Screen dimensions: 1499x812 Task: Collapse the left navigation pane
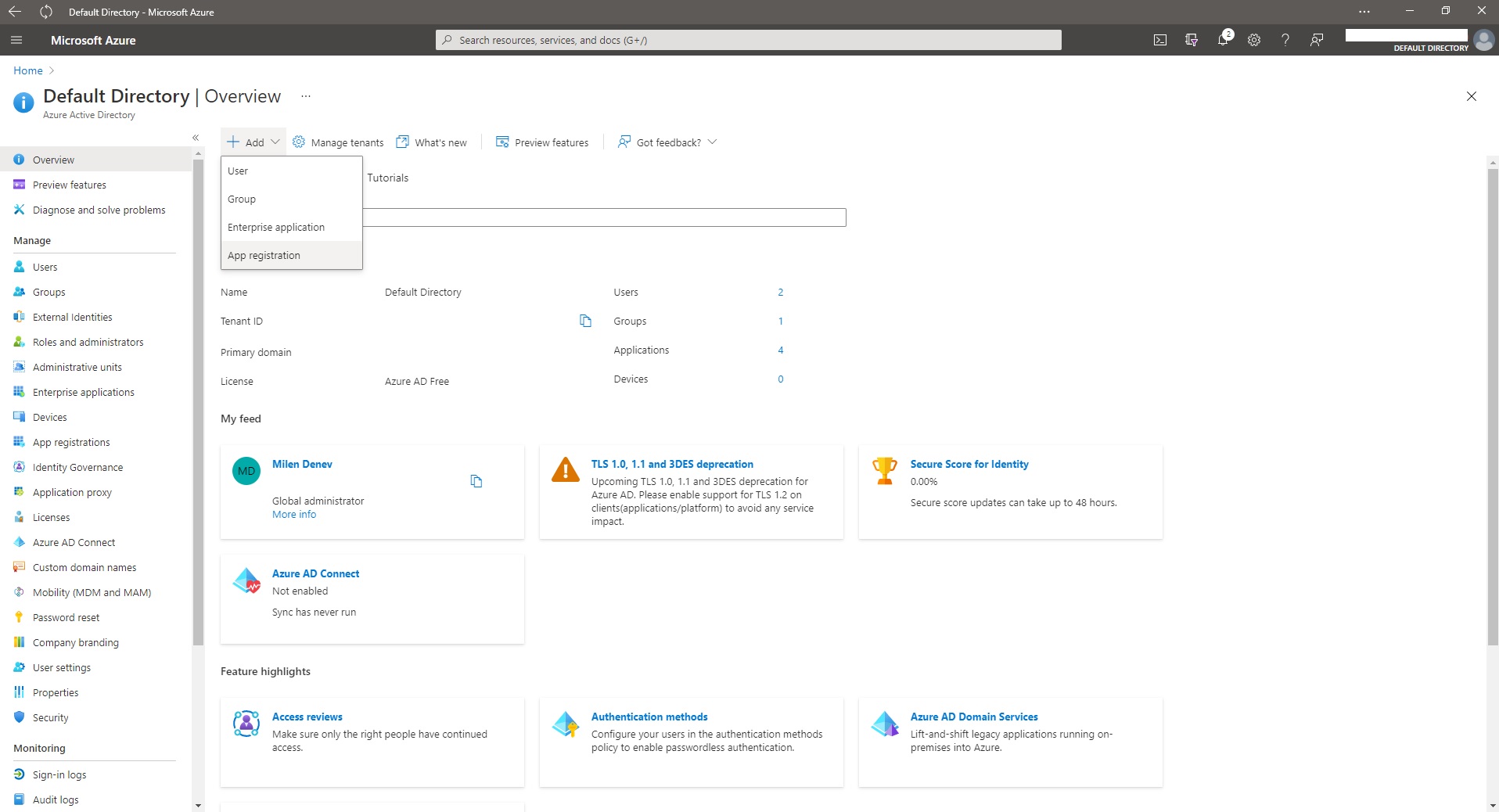(x=196, y=138)
